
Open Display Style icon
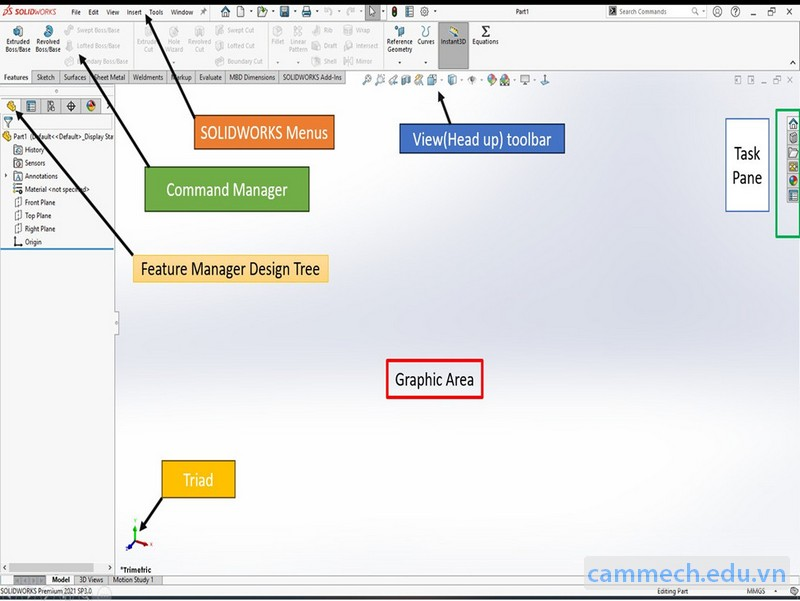pyautogui.click(x=452, y=80)
